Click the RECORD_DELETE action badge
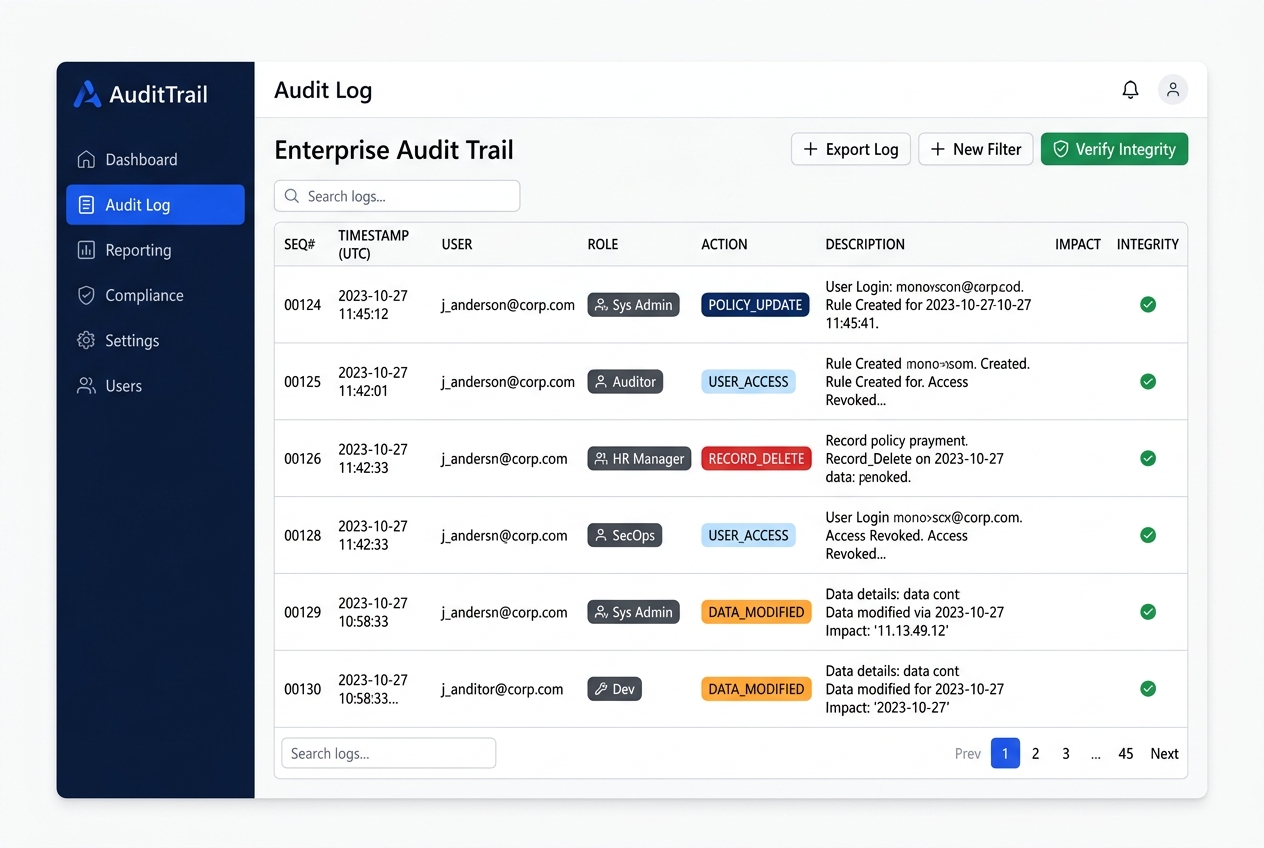Screen dimensions: 1264x848 point(756,458)
